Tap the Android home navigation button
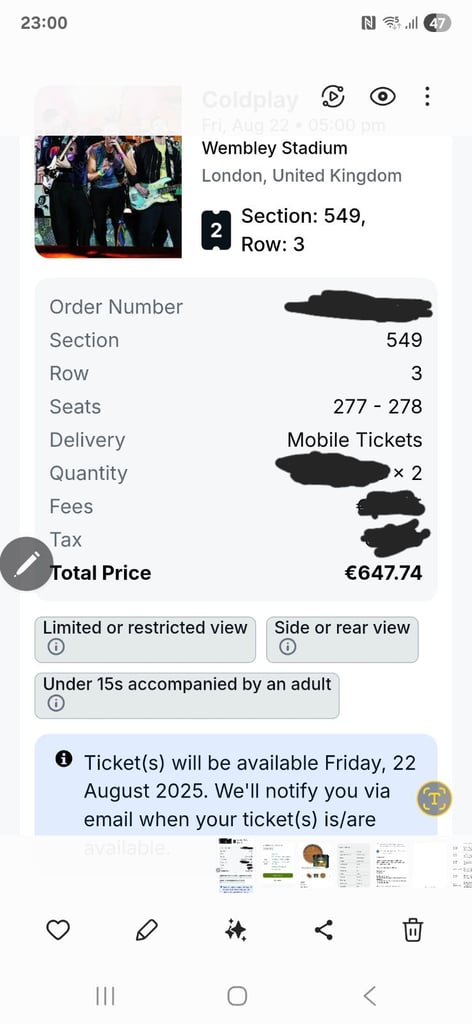Screen dimensions: 472x1024 point(236,996)
